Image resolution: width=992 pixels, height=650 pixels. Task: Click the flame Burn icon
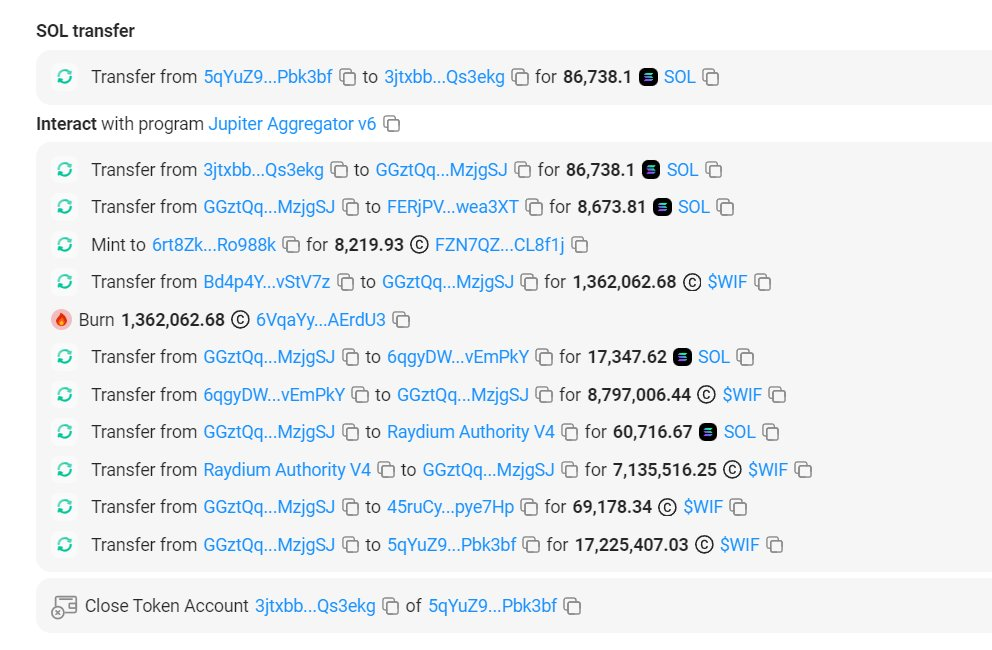[x=61, y=320]
